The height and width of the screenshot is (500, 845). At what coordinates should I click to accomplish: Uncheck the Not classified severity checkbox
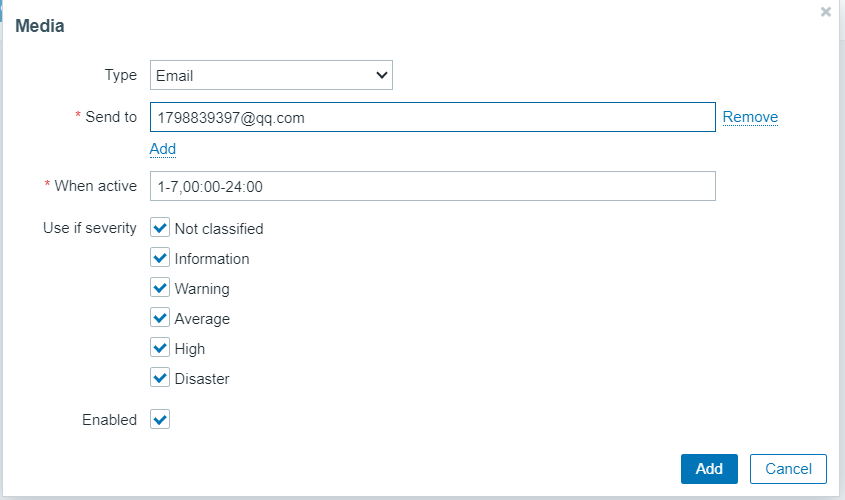pyautogui.click(x=160, y=228)
